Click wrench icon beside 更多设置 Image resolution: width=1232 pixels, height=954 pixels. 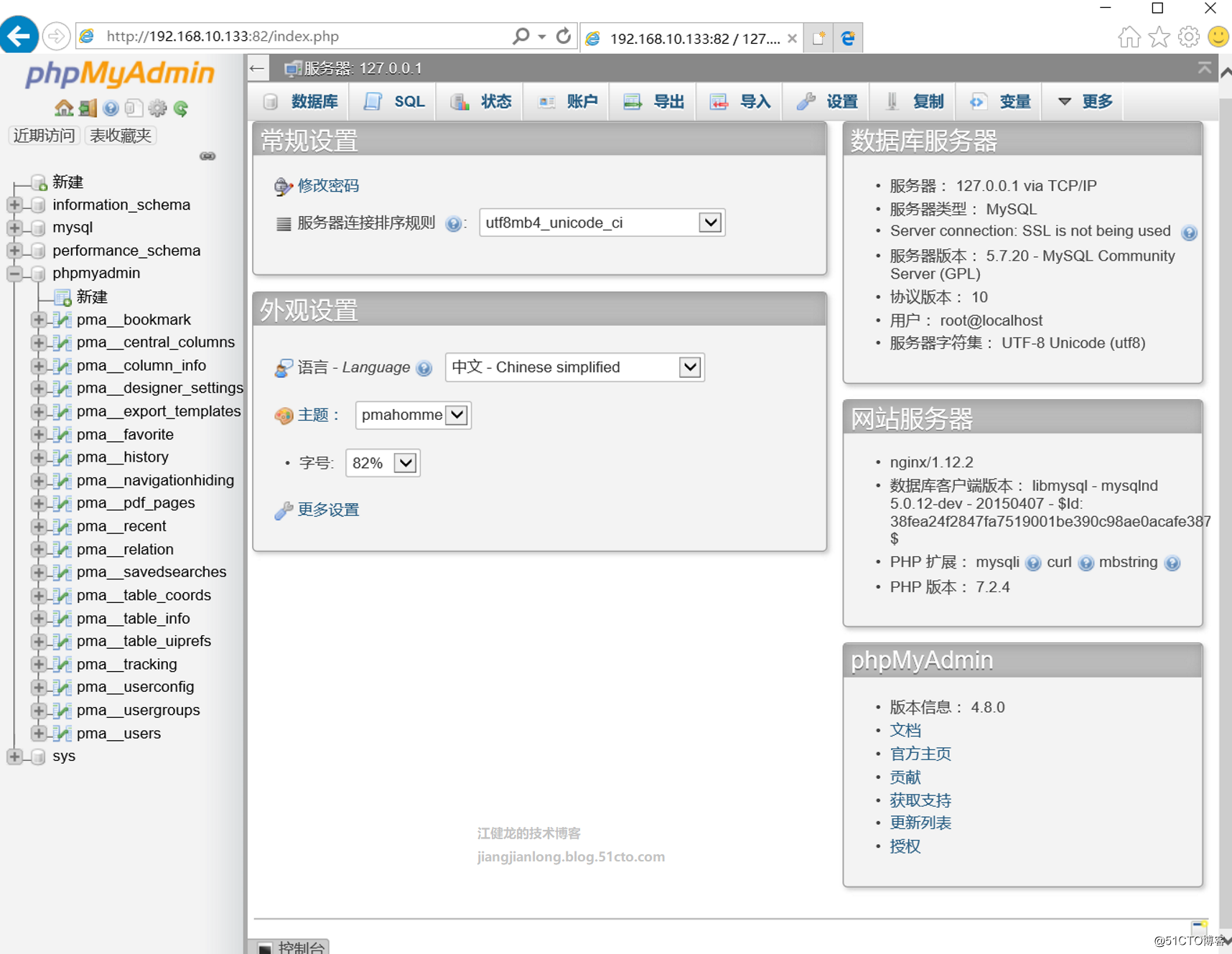point(284,510)
